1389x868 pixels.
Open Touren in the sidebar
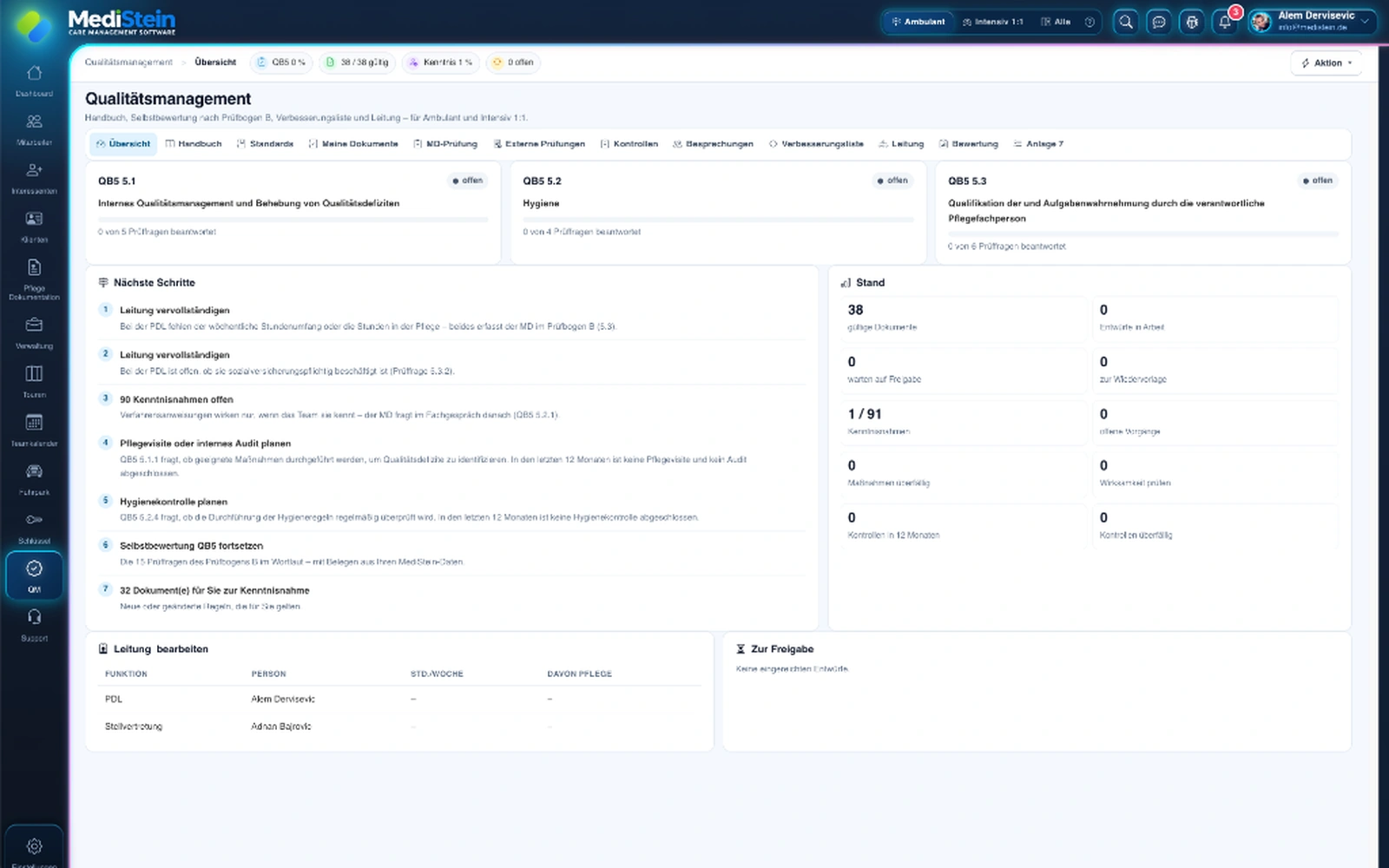pos(34,382)
